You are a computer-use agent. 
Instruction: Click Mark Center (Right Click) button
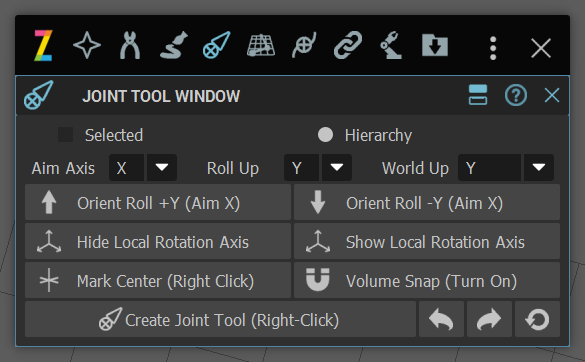[x=158, y=280]
